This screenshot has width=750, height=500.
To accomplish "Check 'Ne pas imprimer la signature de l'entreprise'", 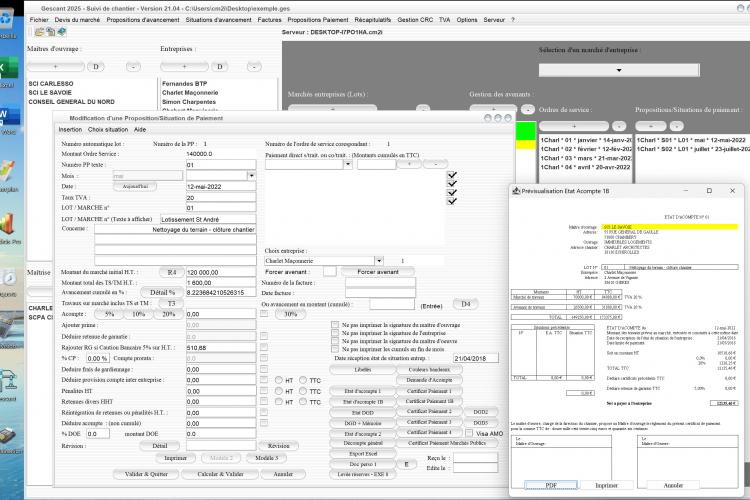I will click(x=335, y=333).
